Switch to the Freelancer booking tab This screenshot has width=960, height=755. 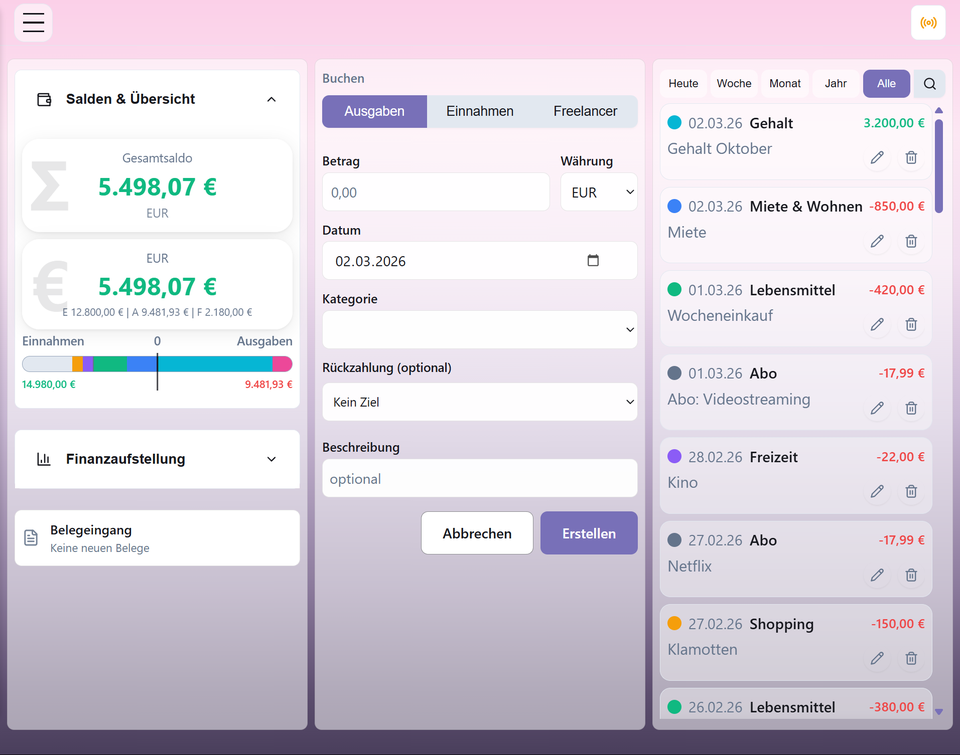[x=586, y=111]
